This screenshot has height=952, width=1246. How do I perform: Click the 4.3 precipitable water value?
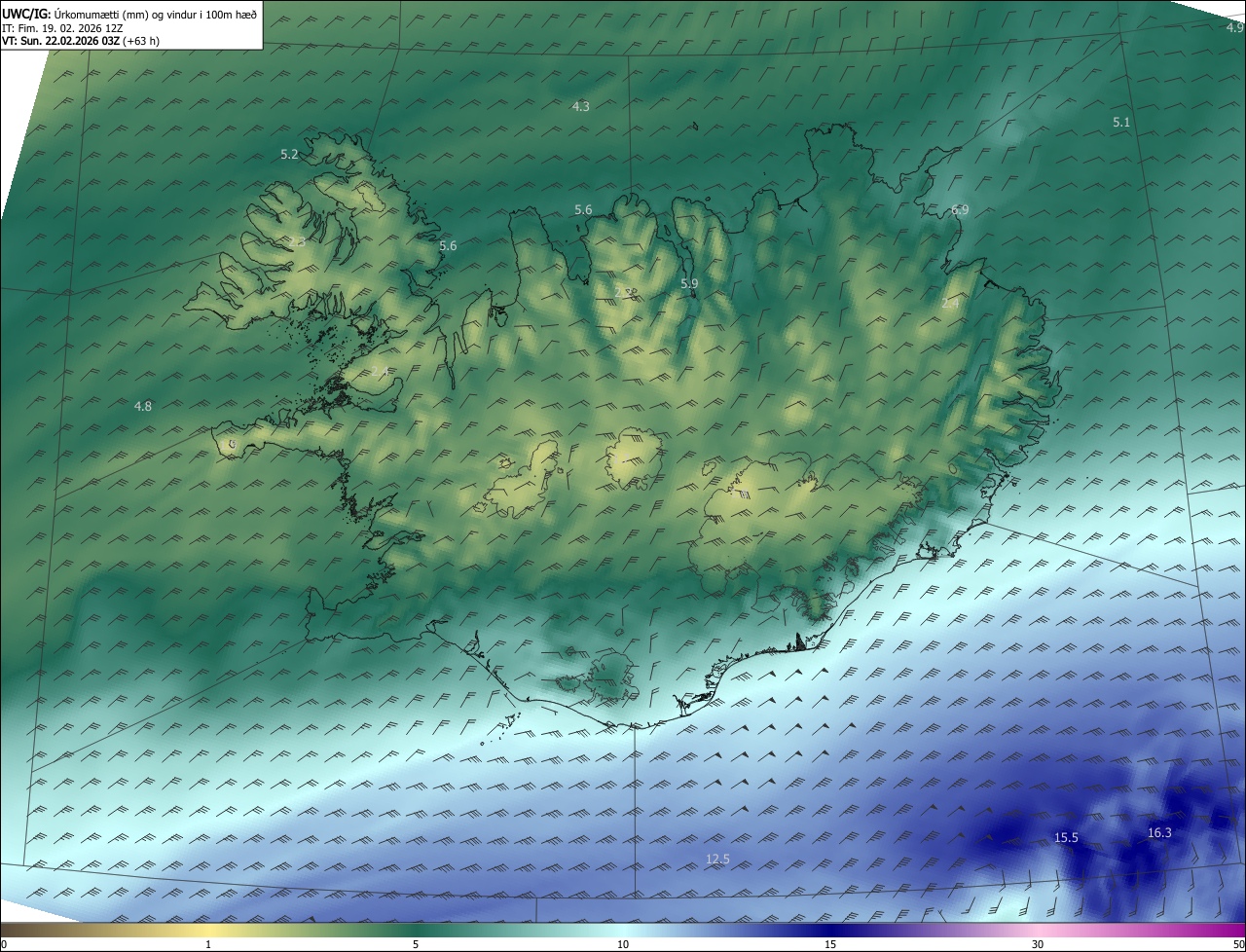[x=580, y=106]
